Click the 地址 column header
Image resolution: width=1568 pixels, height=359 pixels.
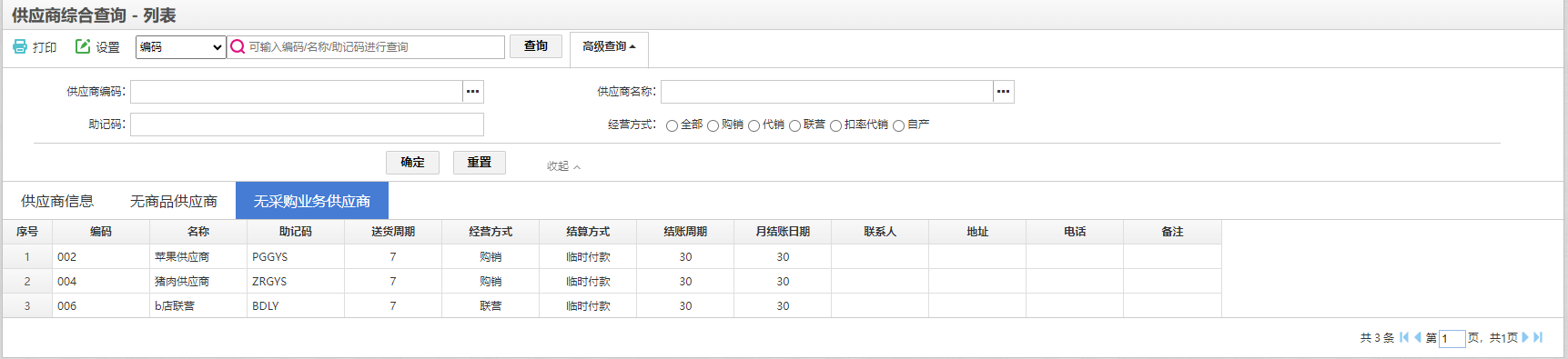click(977, 232)
